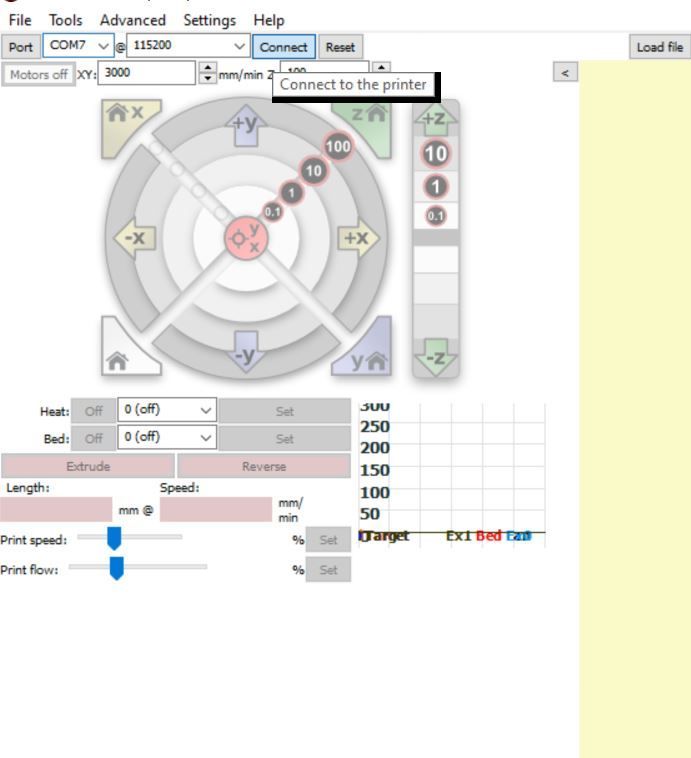Click the temperature graph
The height and width of the screenshot is (758, 691).
point(452,475)
